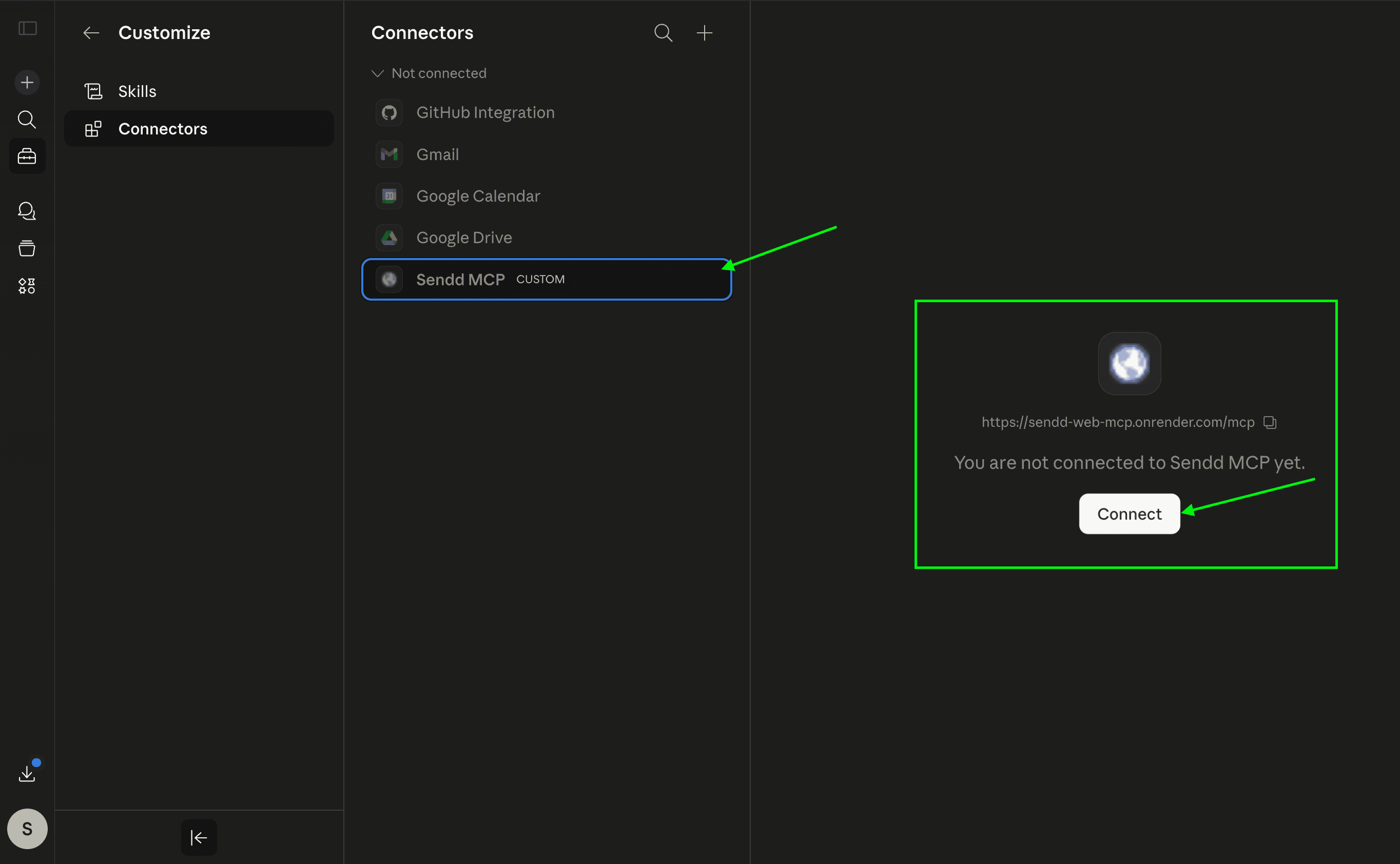The image size is (1400, 864).
Task: Toggle the sidebar panel icon
Action: tap(27, 29)
